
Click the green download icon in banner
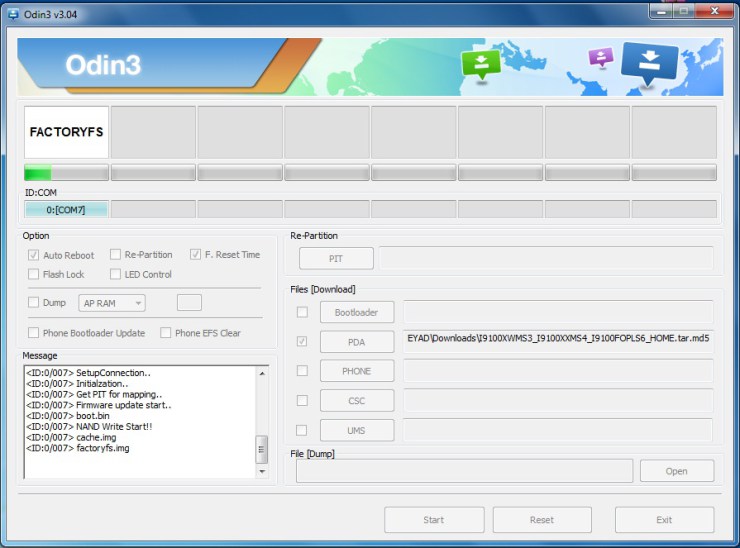point(481,64)
